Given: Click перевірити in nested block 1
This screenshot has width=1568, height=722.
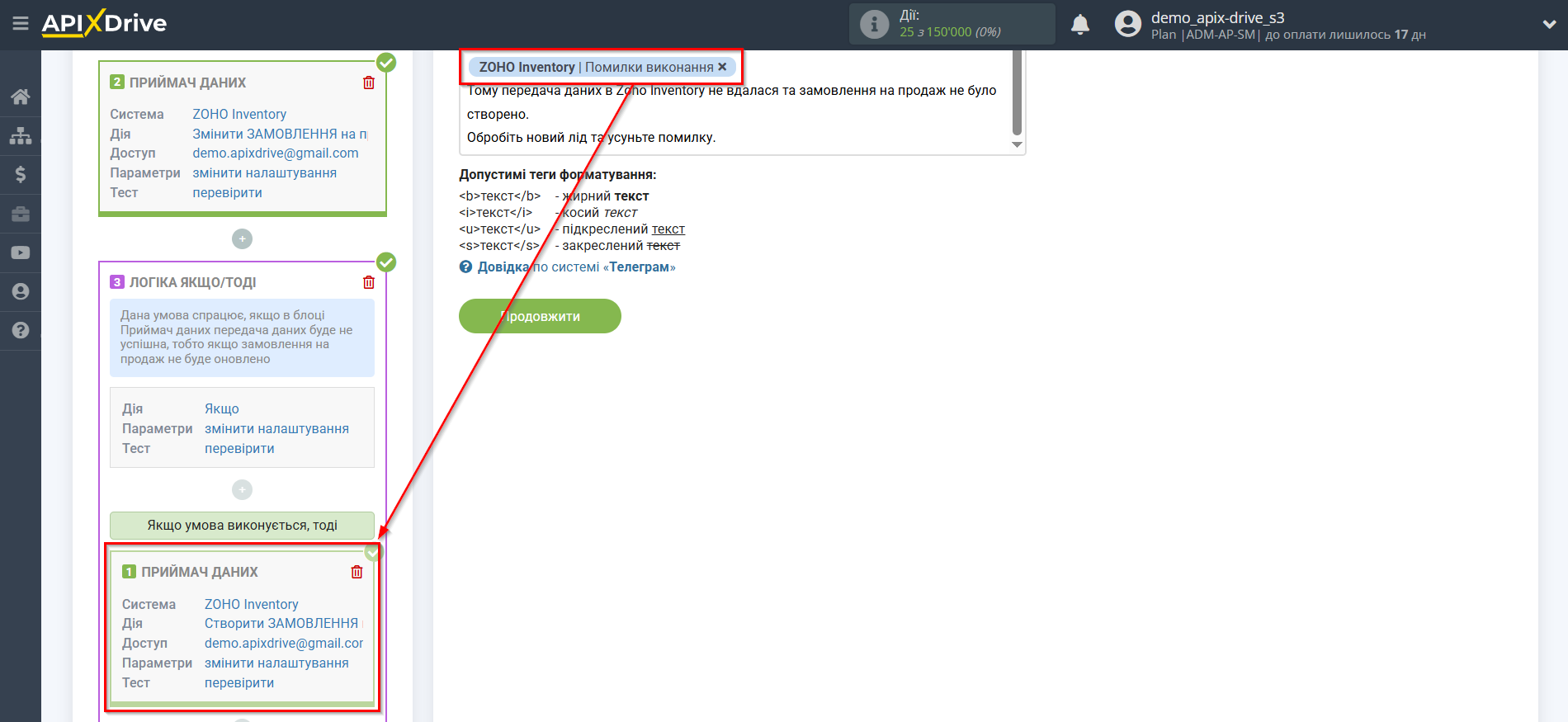Looking at the screenshot, I should click(239, 682).
